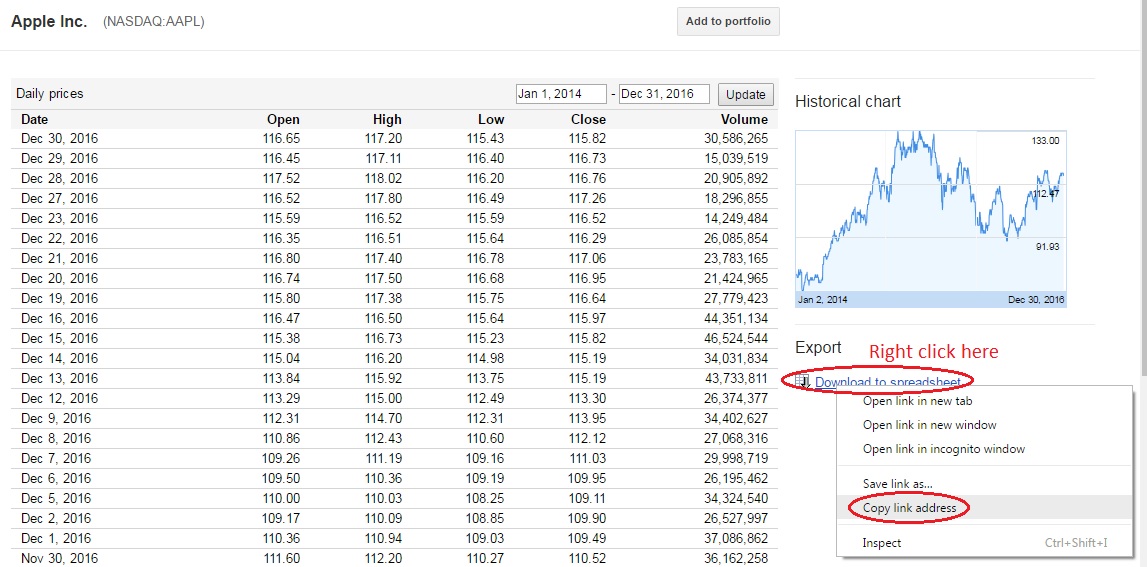Image resolution: width=1147 pixels, height=567 pixels.
Task: Click volume value 30,586,265
Action: [734, 138]
